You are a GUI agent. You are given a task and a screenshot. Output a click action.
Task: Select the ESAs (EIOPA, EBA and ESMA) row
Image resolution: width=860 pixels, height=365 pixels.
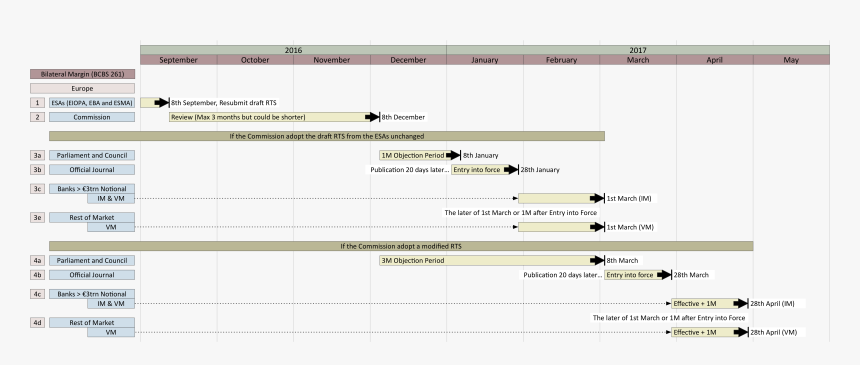[x=92, y=103]
